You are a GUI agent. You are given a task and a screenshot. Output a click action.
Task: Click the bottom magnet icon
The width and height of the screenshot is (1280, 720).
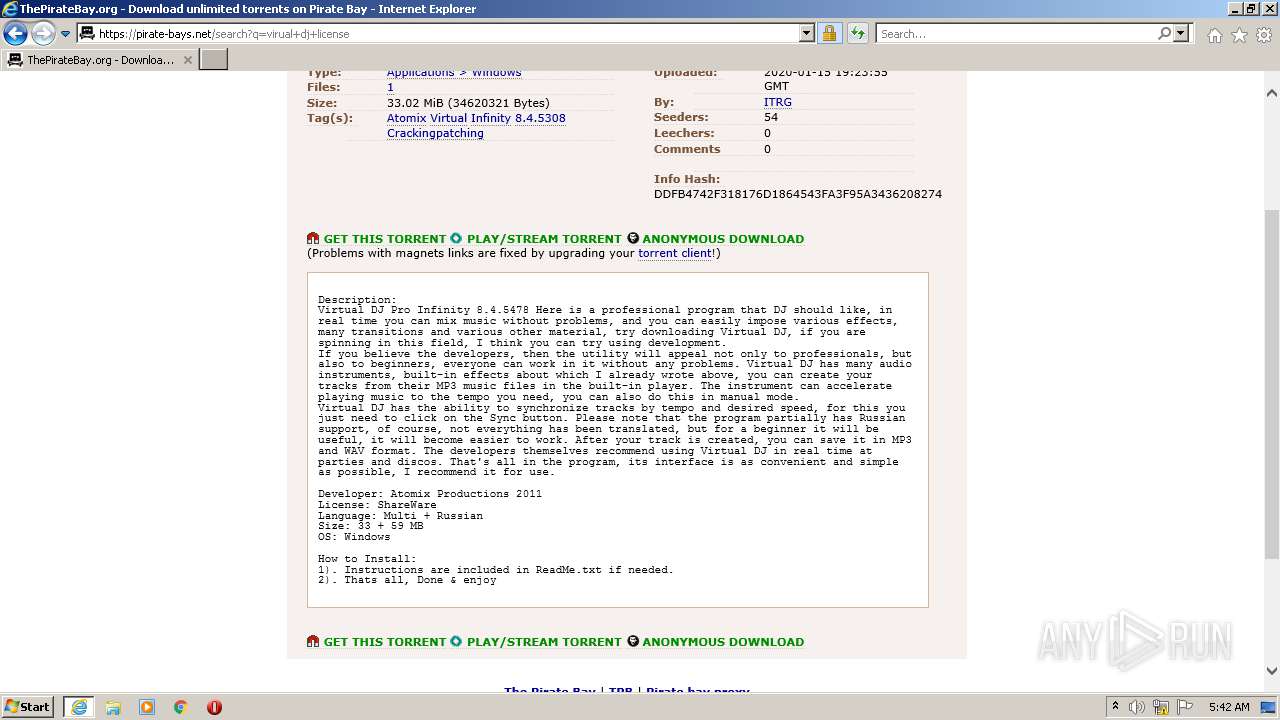click(313, 642)
